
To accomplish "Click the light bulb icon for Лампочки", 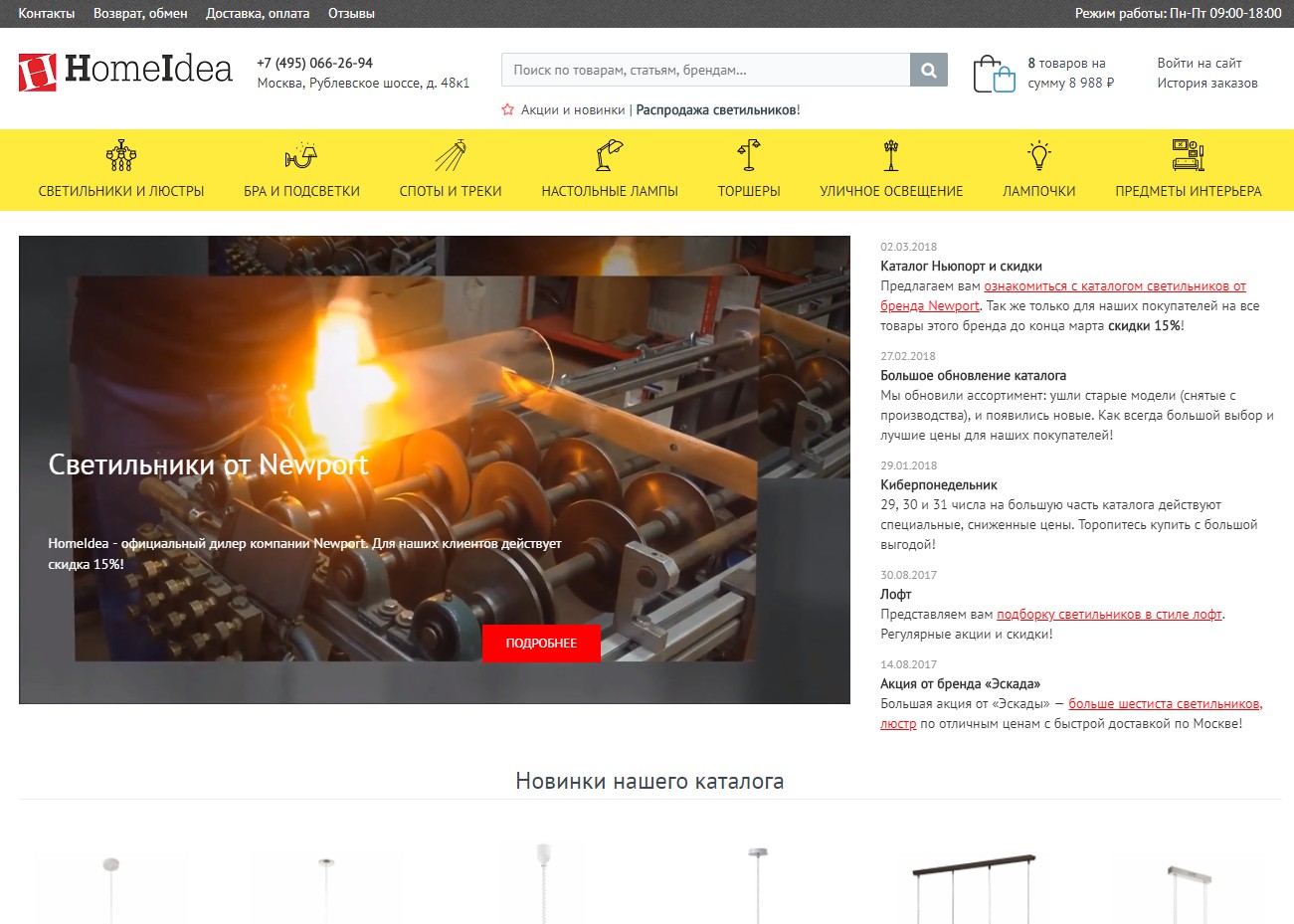I will (1039, 155).
